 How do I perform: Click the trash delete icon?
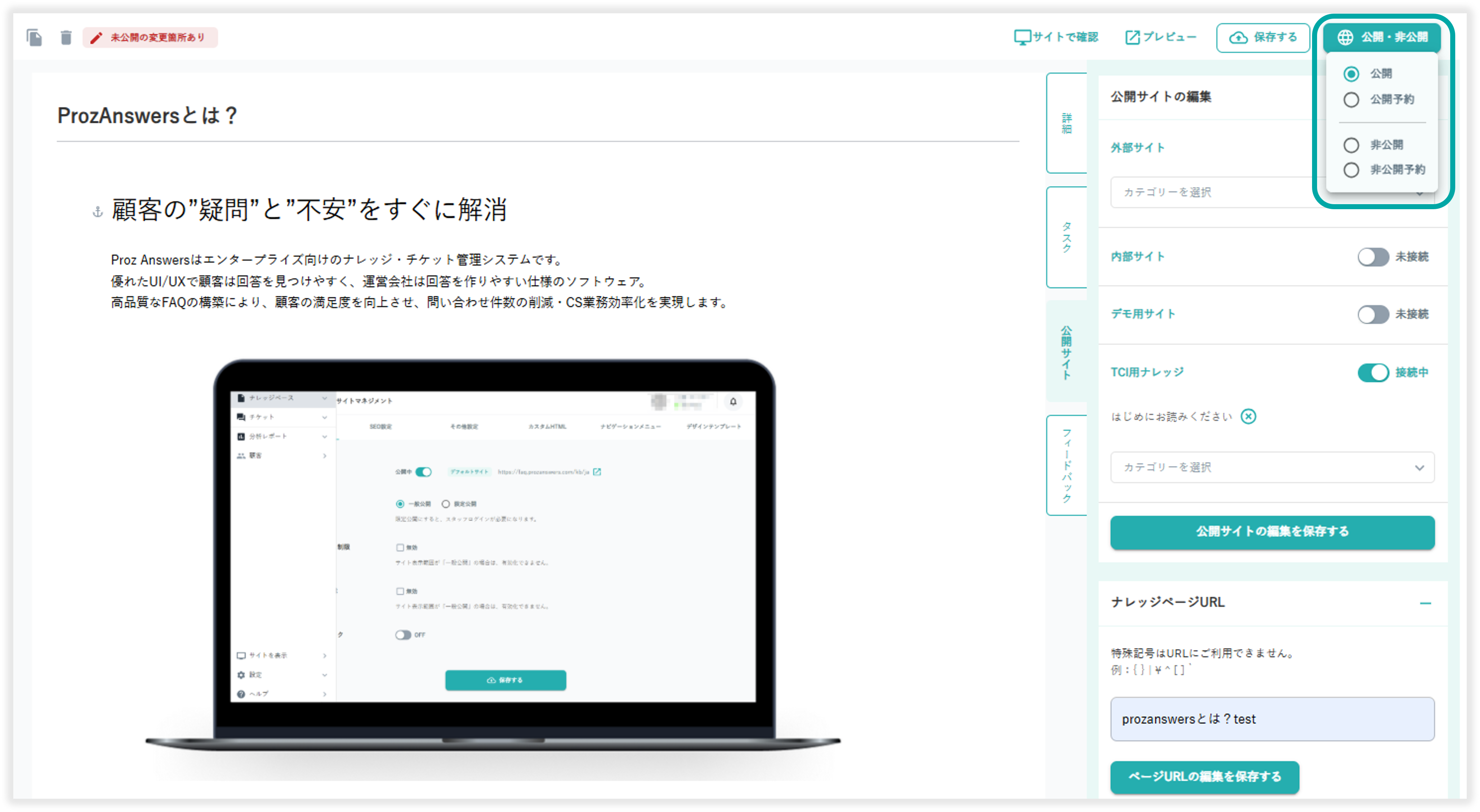click(66, 37)
